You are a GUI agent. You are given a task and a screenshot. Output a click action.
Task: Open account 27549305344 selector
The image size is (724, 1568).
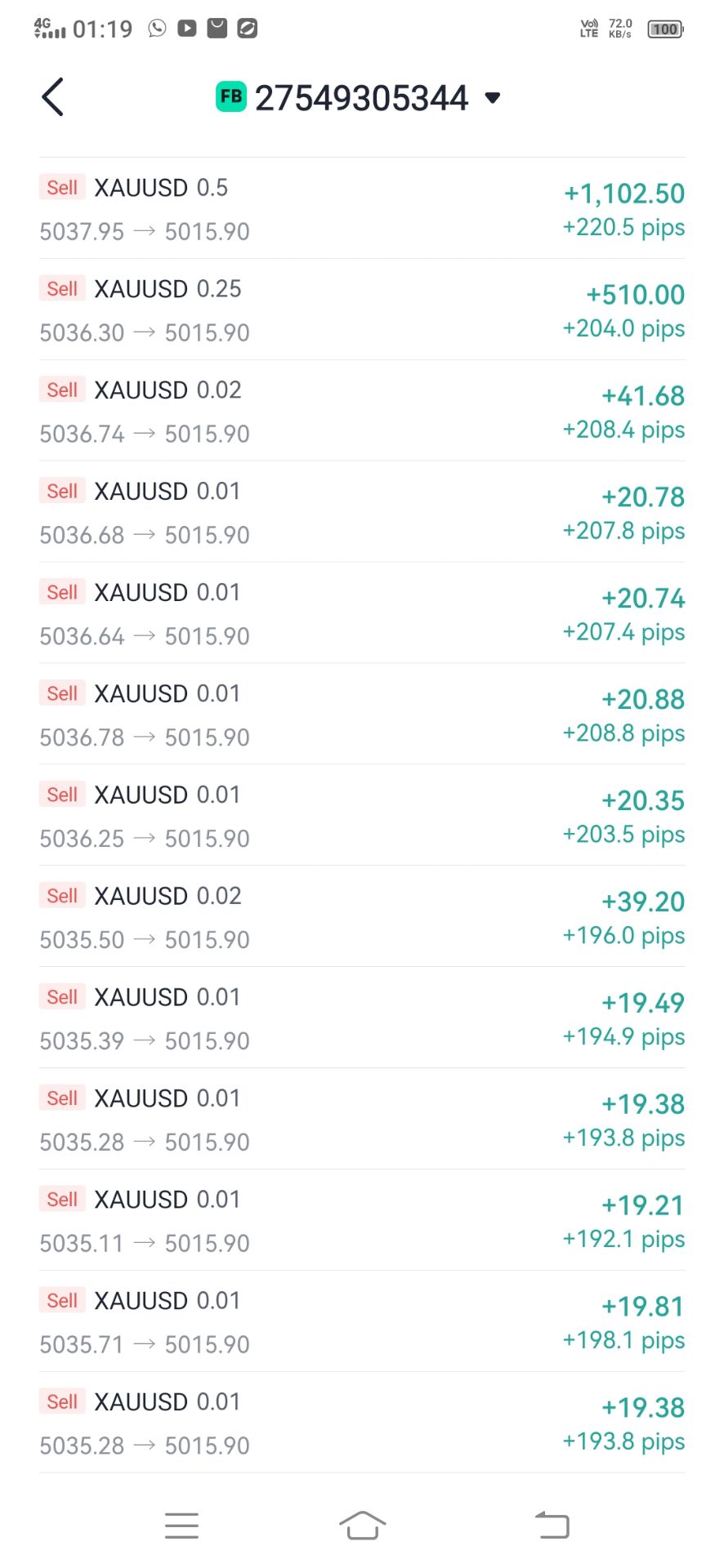tap(361, 98)
